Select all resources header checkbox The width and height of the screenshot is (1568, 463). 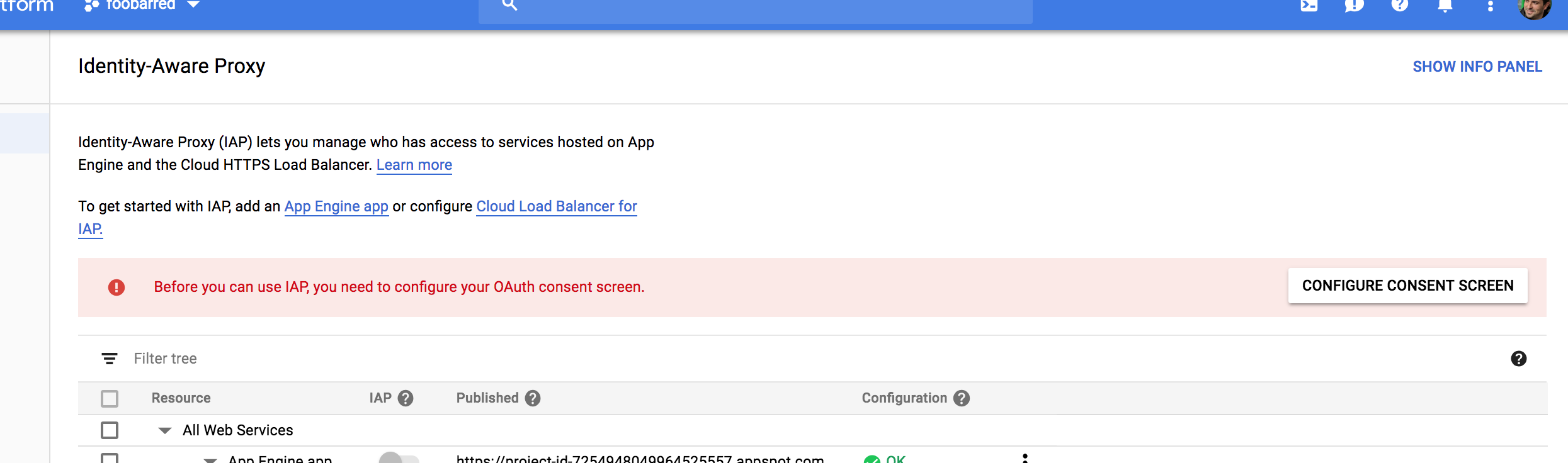tap(110, 399)
